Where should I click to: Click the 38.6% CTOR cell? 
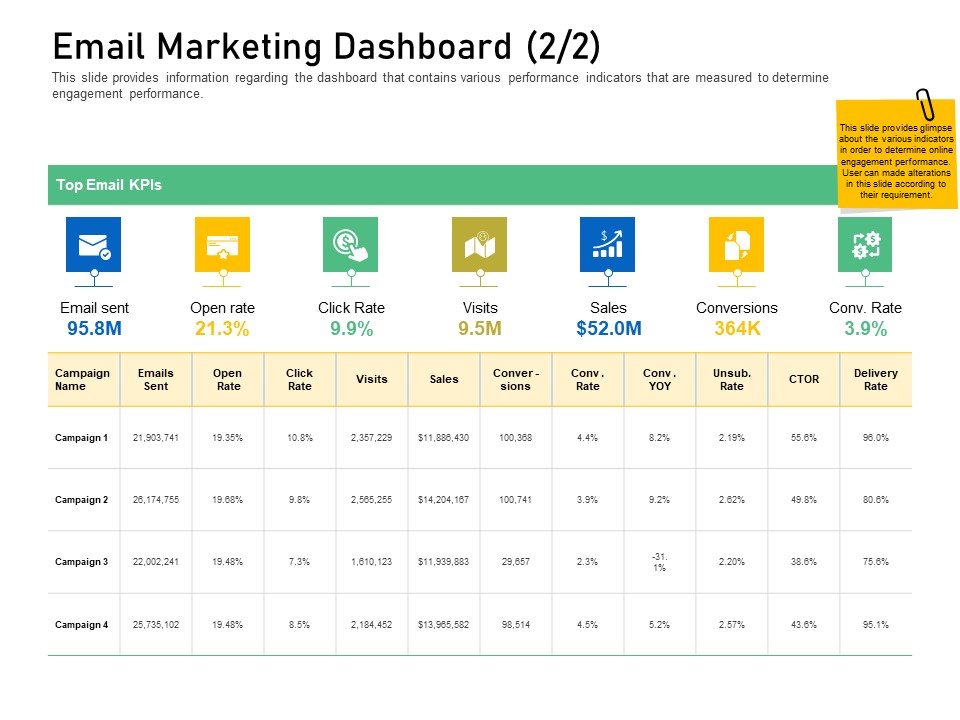[803, 561]
